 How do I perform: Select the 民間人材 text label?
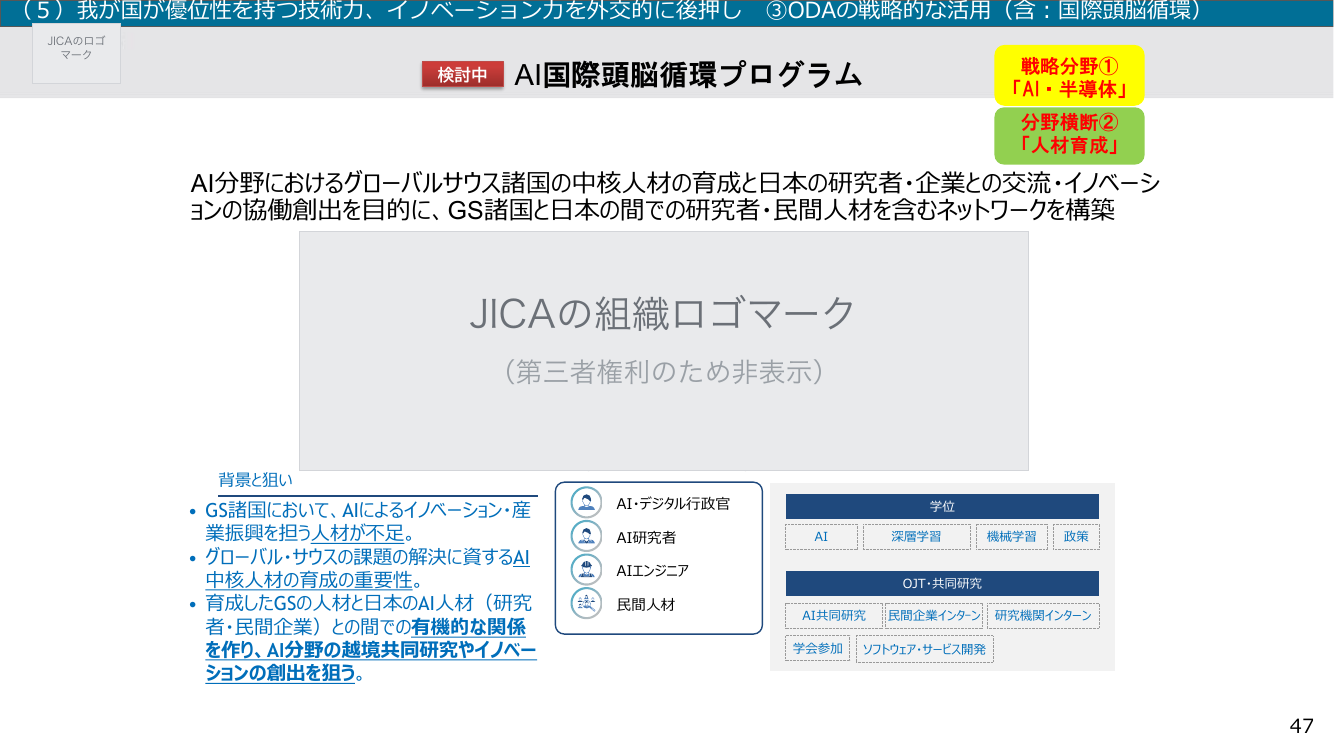pyautogui.click(x=646, y=605)
